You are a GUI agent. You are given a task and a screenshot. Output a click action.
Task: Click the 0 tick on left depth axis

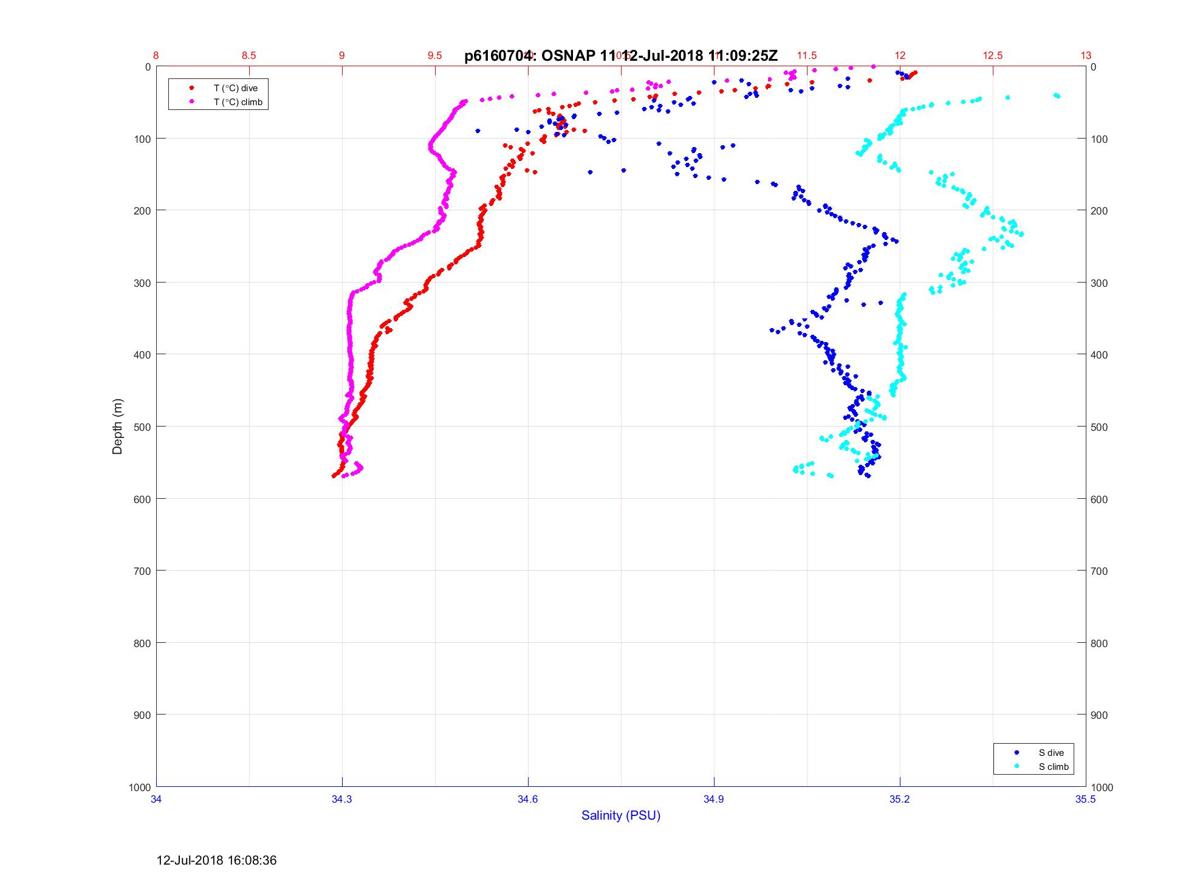(148, 67)
